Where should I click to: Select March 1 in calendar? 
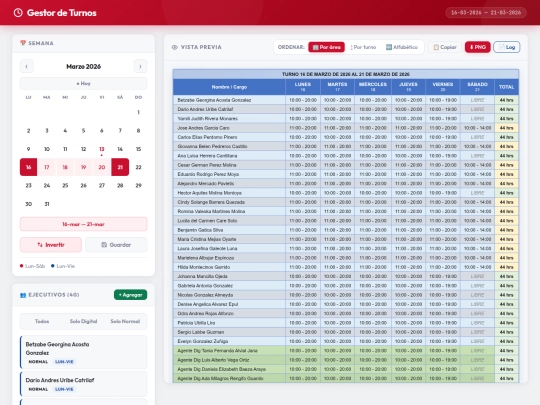[x=138, y=112]
